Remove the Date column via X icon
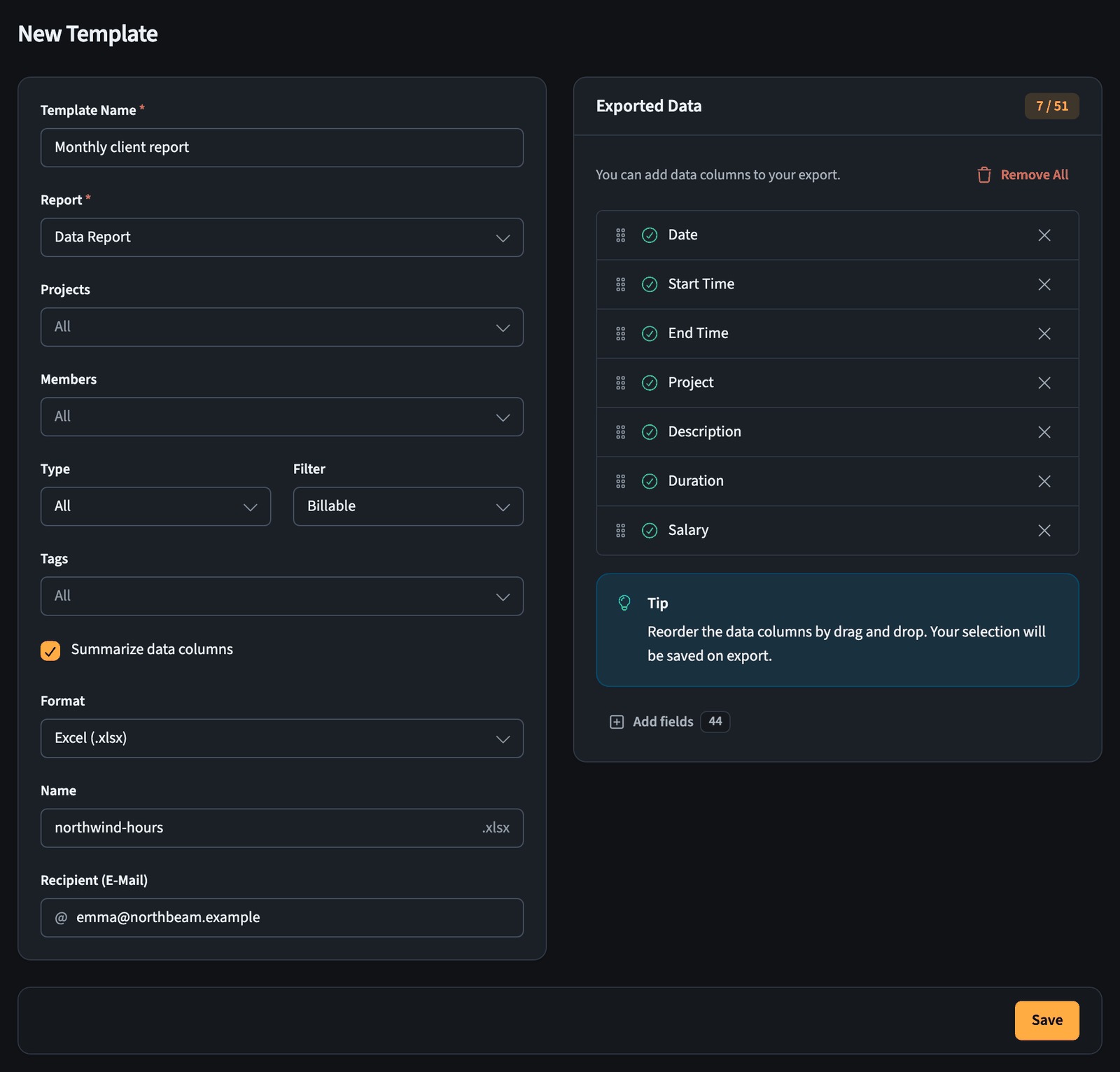This screenshot has width=1120, height=1072. [x=1044, y=235]
